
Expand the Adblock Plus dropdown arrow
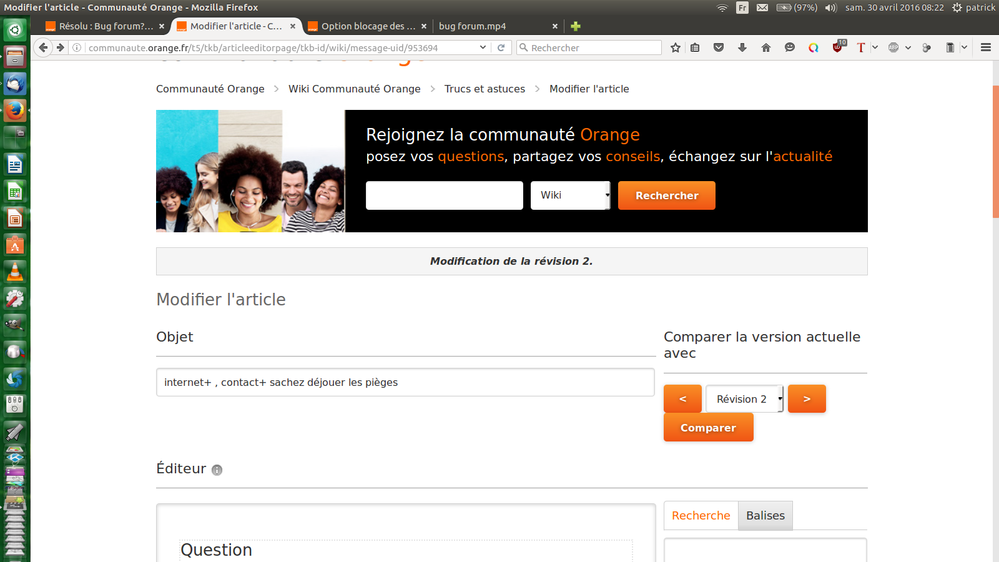pyautogui.click(x=908, y=48)
